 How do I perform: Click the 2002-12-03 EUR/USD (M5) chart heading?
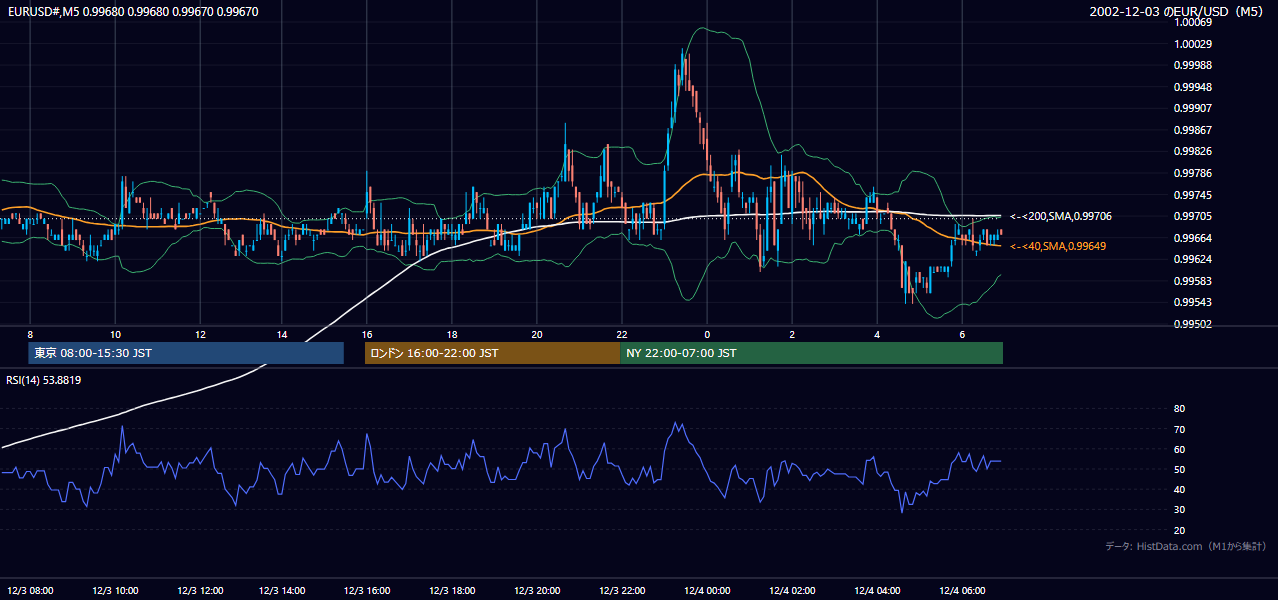1176,12
